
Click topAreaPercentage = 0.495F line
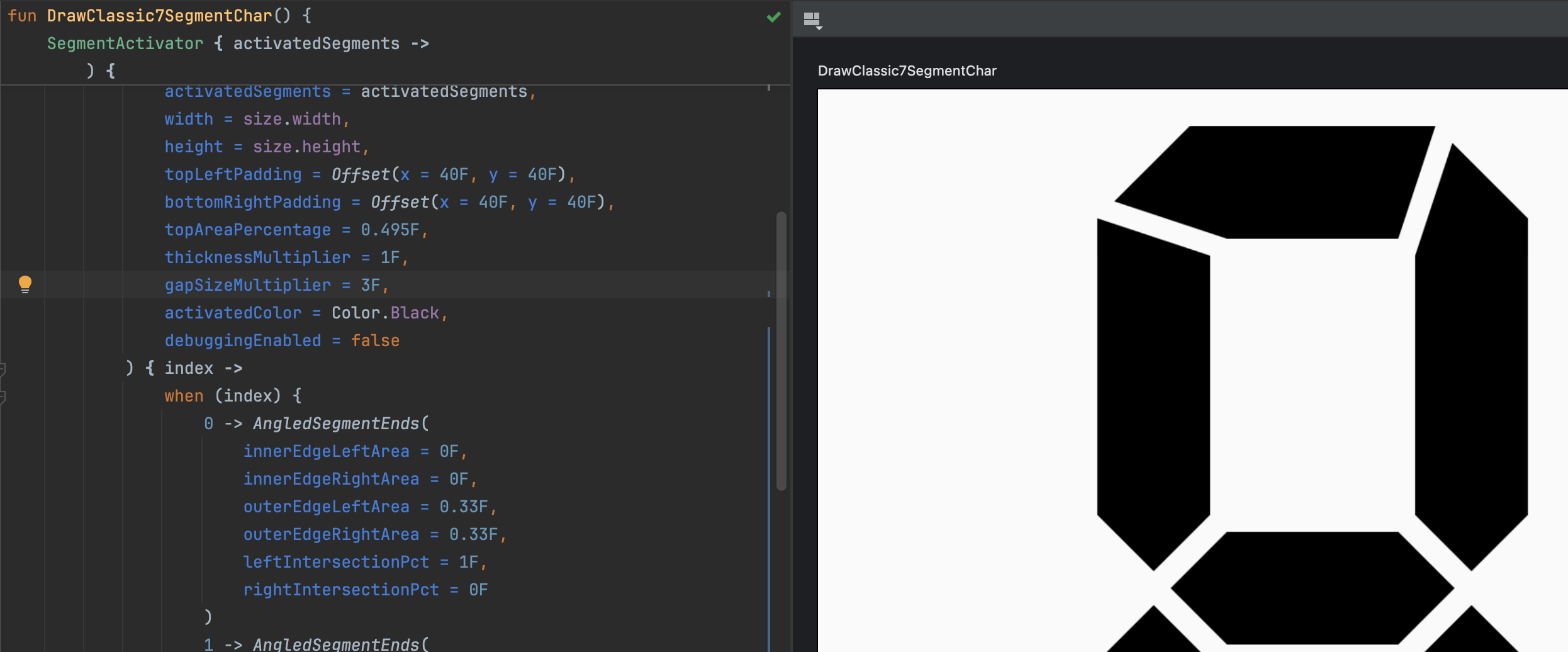pyautogui.click(x=296, y=230)
